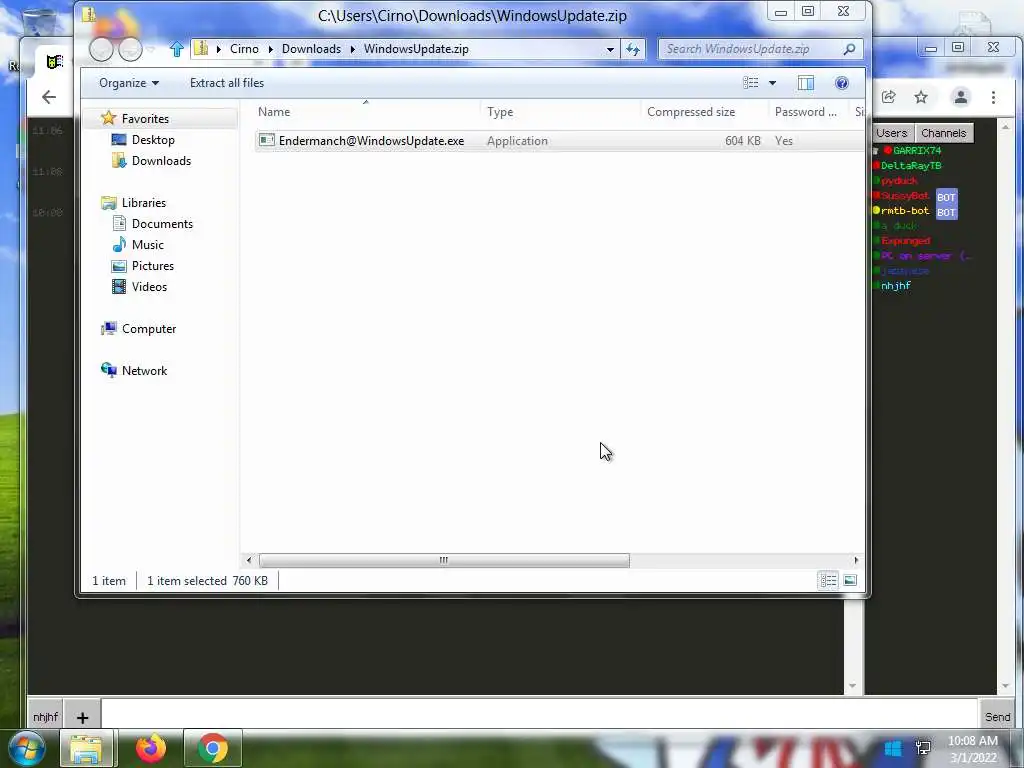
Task: Select the nhjhf chat tab
Action: pyautogui.click(x=46, y=717)
